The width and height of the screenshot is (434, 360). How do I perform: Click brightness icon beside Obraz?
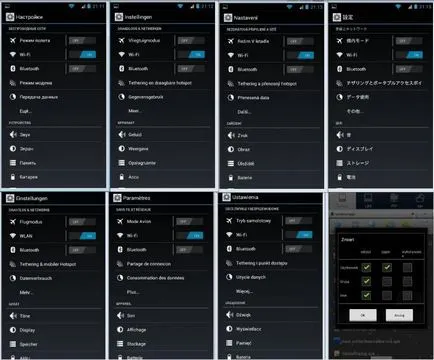[x=231, y=149]
